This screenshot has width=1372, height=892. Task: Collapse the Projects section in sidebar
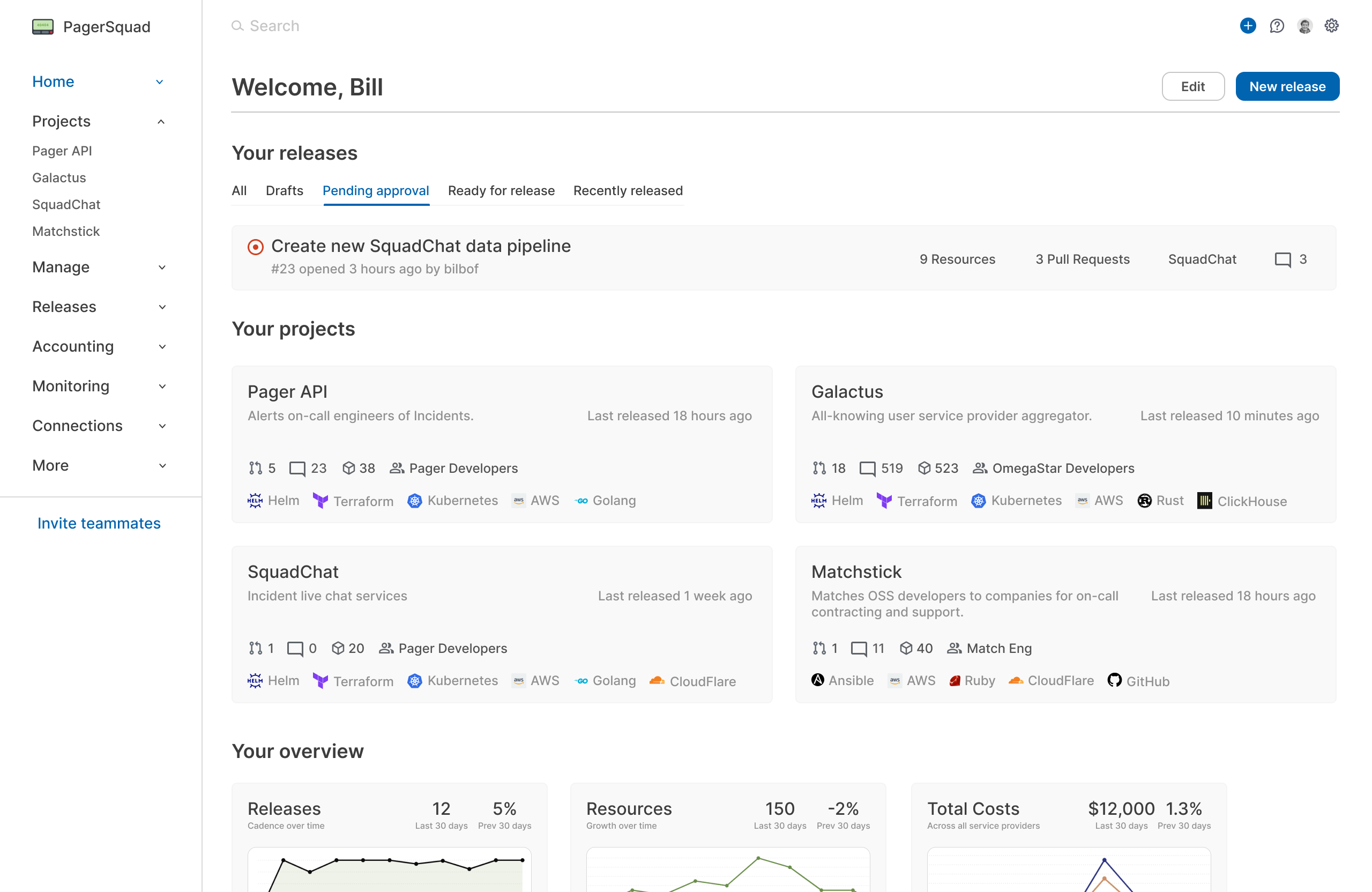point(161,121)
